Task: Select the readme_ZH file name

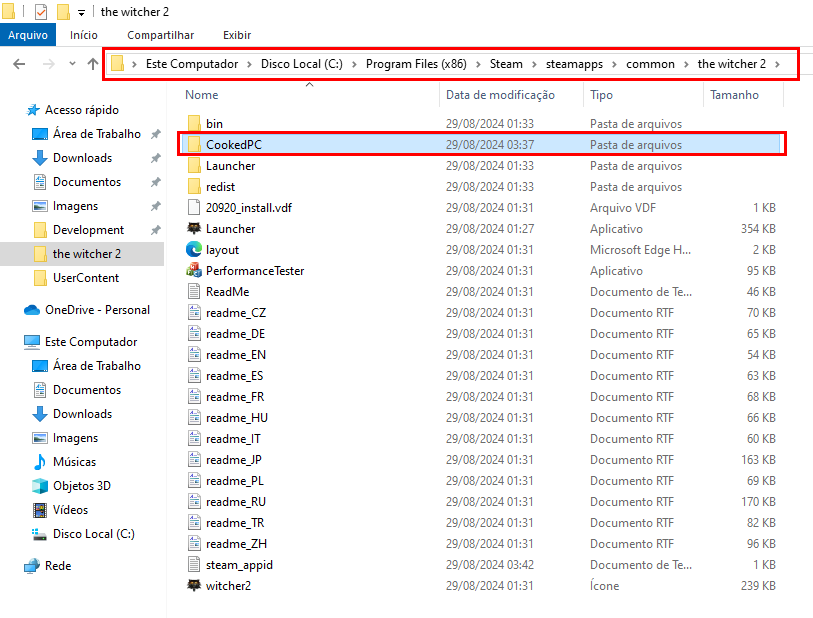Action: (x=236, y=544)
